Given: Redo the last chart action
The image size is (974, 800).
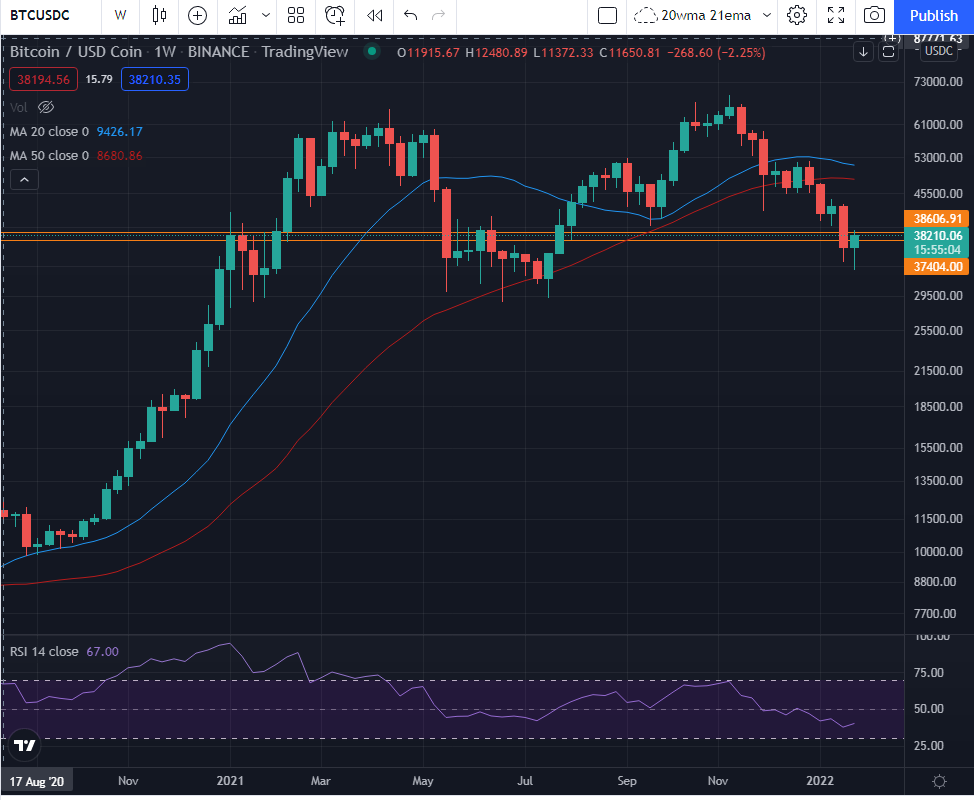Looking at the screenshot, I should (439, 16).
